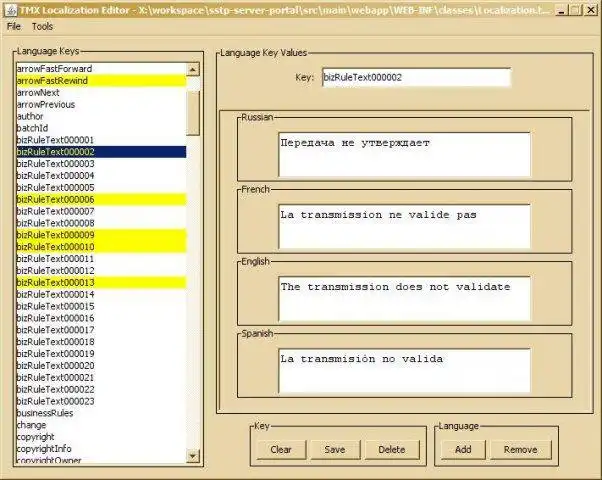Click the list scroll down arrow

[x=193, y=456]
